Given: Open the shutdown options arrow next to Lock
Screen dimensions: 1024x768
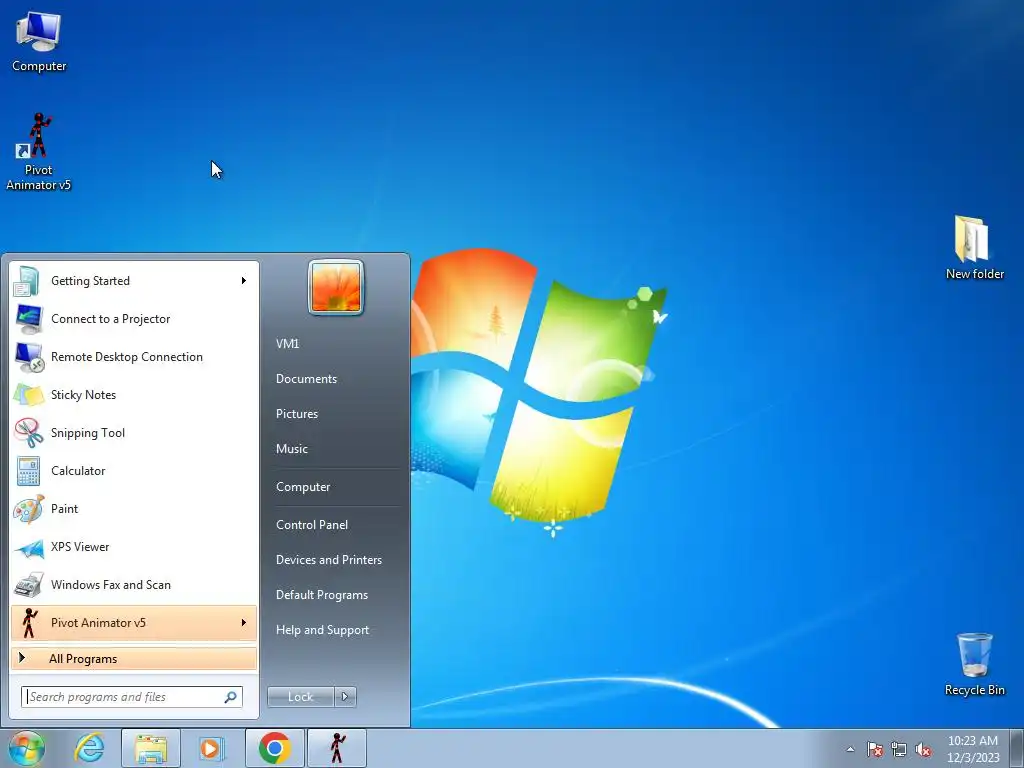Looking at the screenshot, I should (x=345, y=697).
